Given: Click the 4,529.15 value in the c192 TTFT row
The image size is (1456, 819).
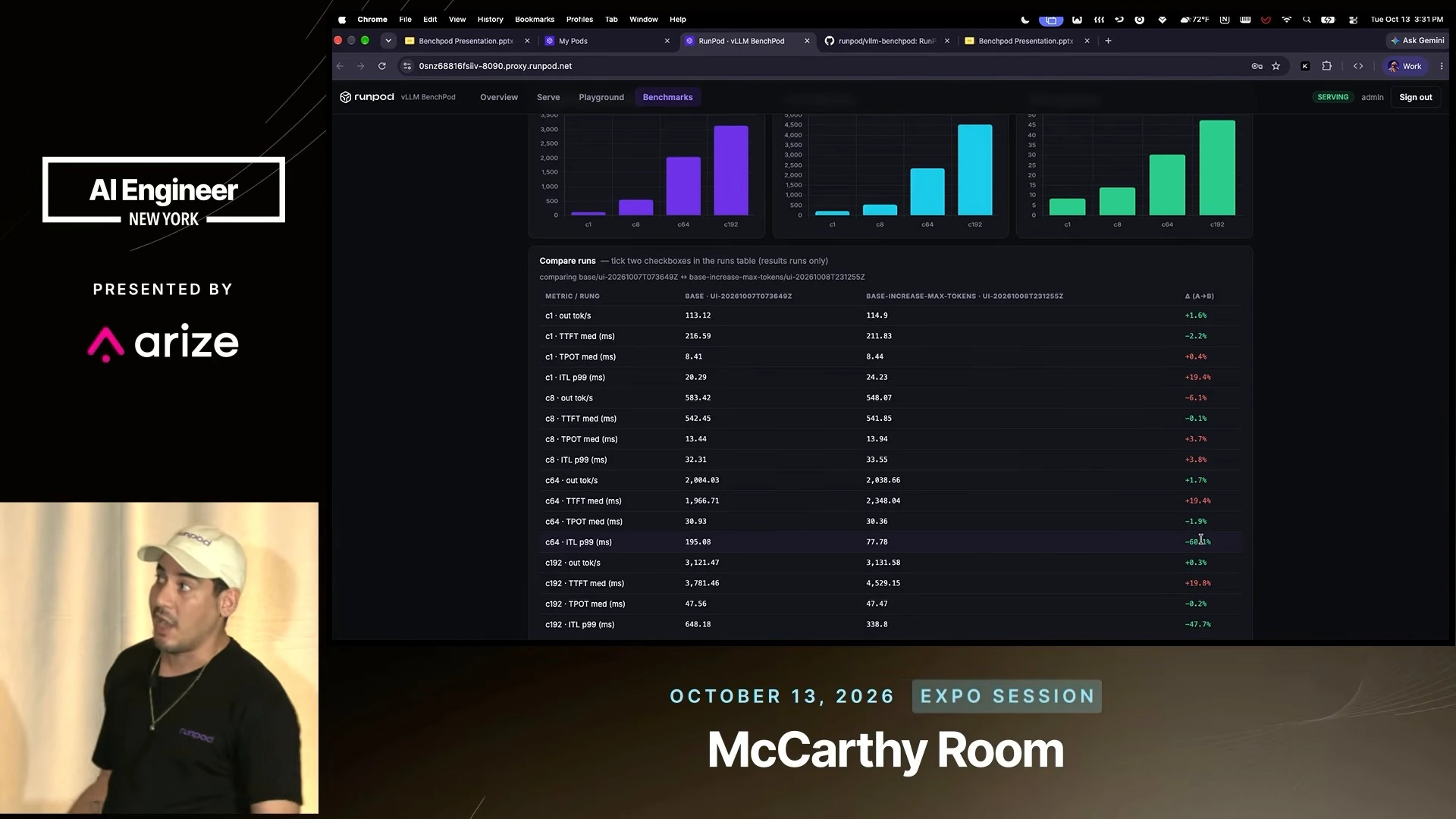Looking at the screenshot, I should pyautogui.click(x=883, y=583).
